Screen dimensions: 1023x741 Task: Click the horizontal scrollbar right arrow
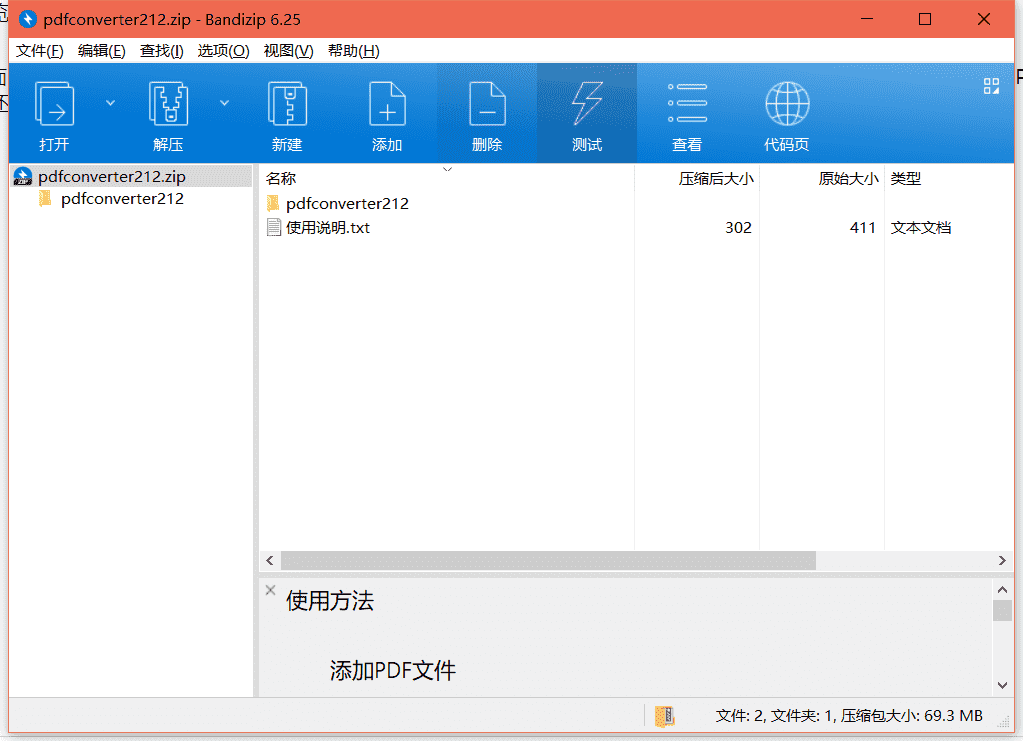1002,560
